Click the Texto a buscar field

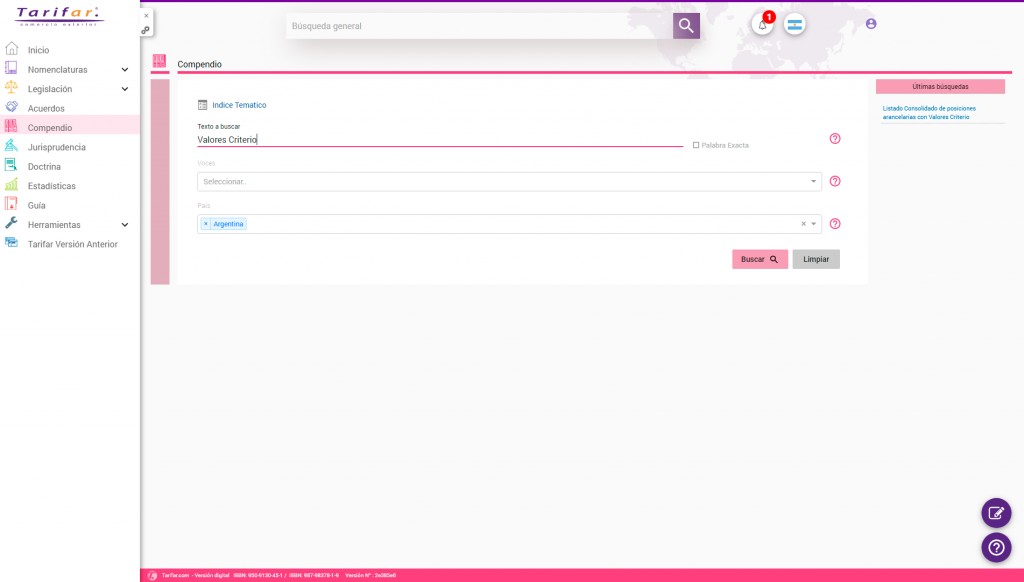pos(440,139)
